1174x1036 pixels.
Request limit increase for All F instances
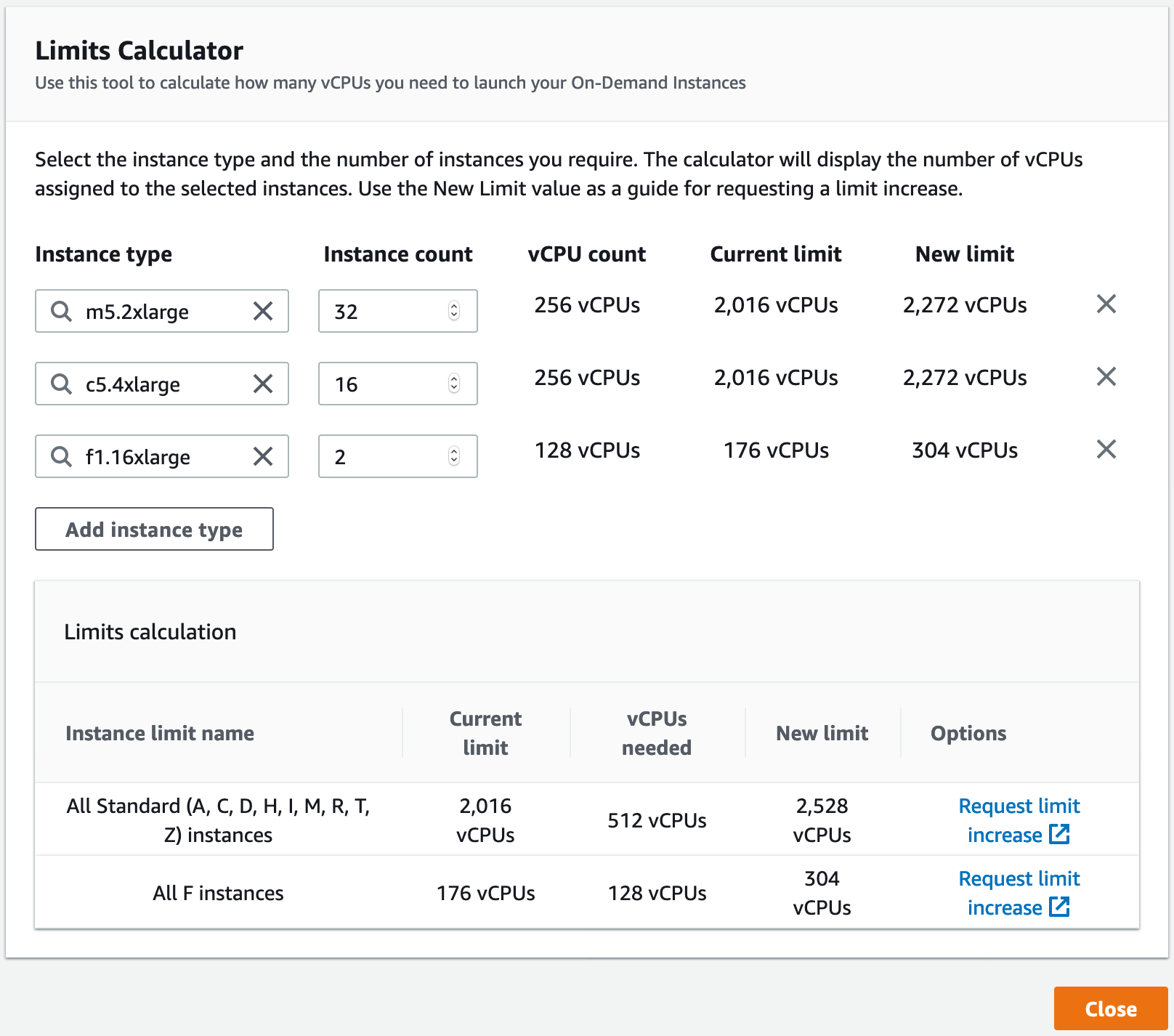[x=1017, y=892]
